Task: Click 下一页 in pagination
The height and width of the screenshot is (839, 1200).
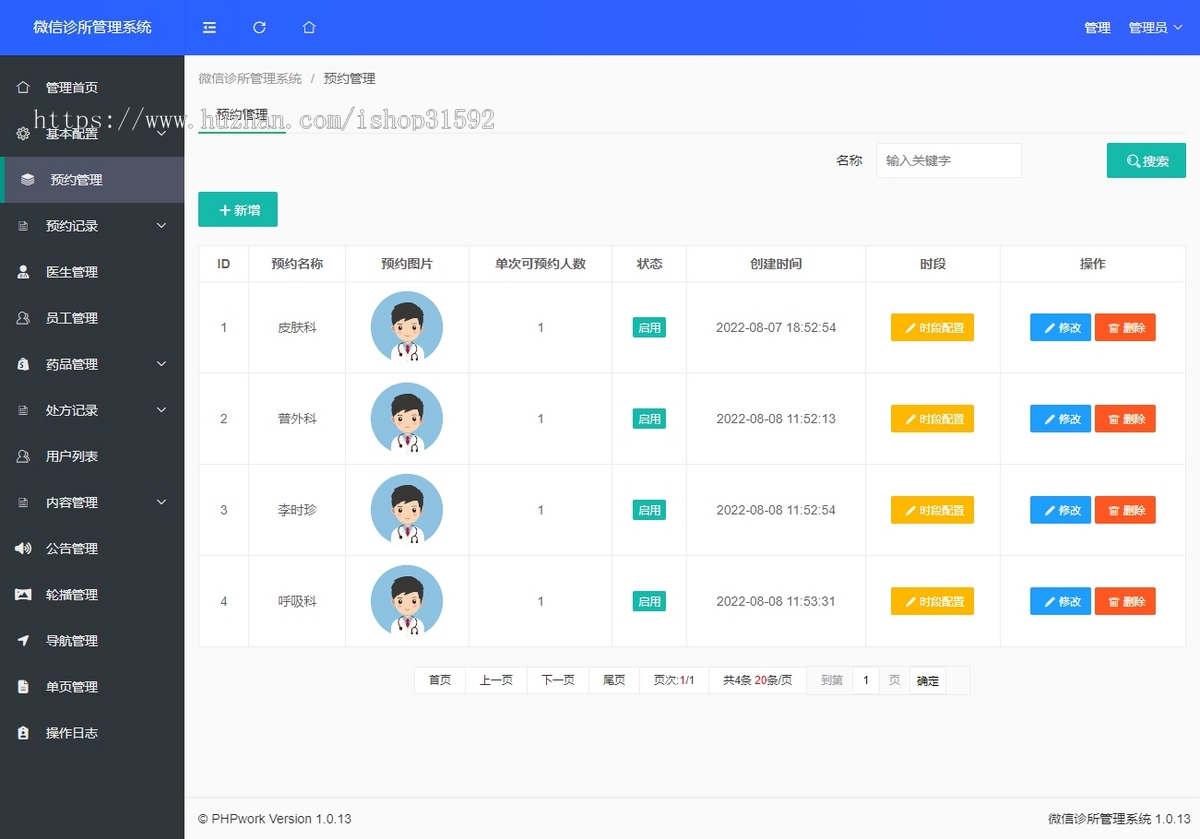Action: (558, 680)
